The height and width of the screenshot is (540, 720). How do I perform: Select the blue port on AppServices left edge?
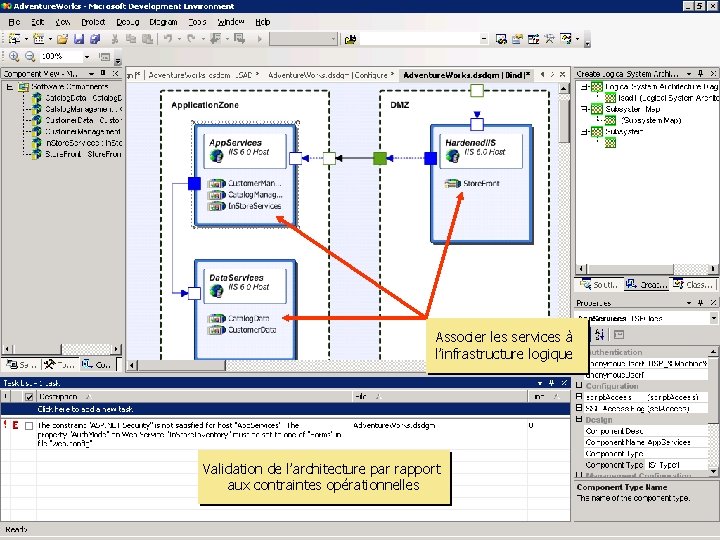point(194,184)
